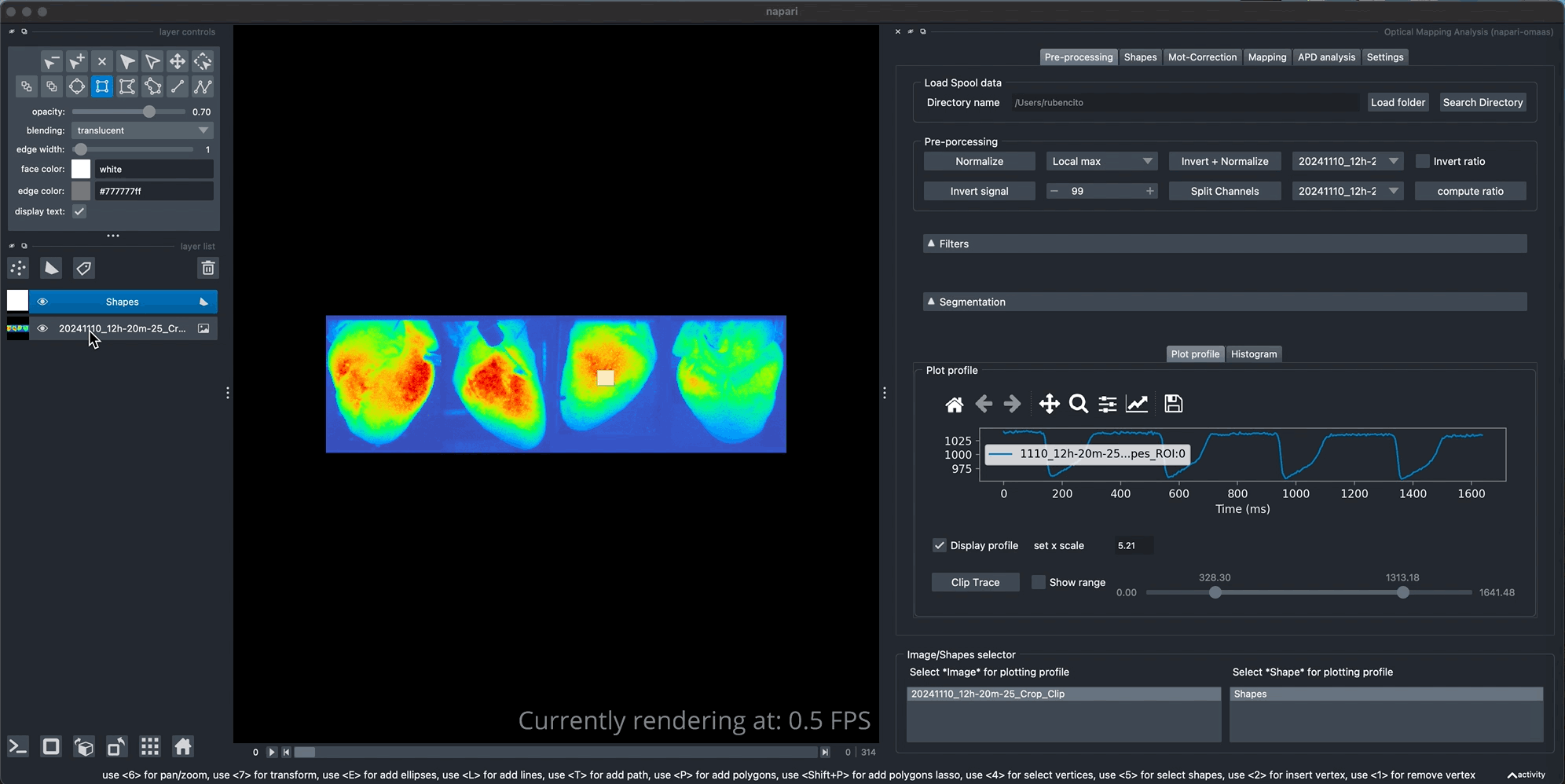
Task: Click the Search Directory button
Action: (x=1483, y=102)
